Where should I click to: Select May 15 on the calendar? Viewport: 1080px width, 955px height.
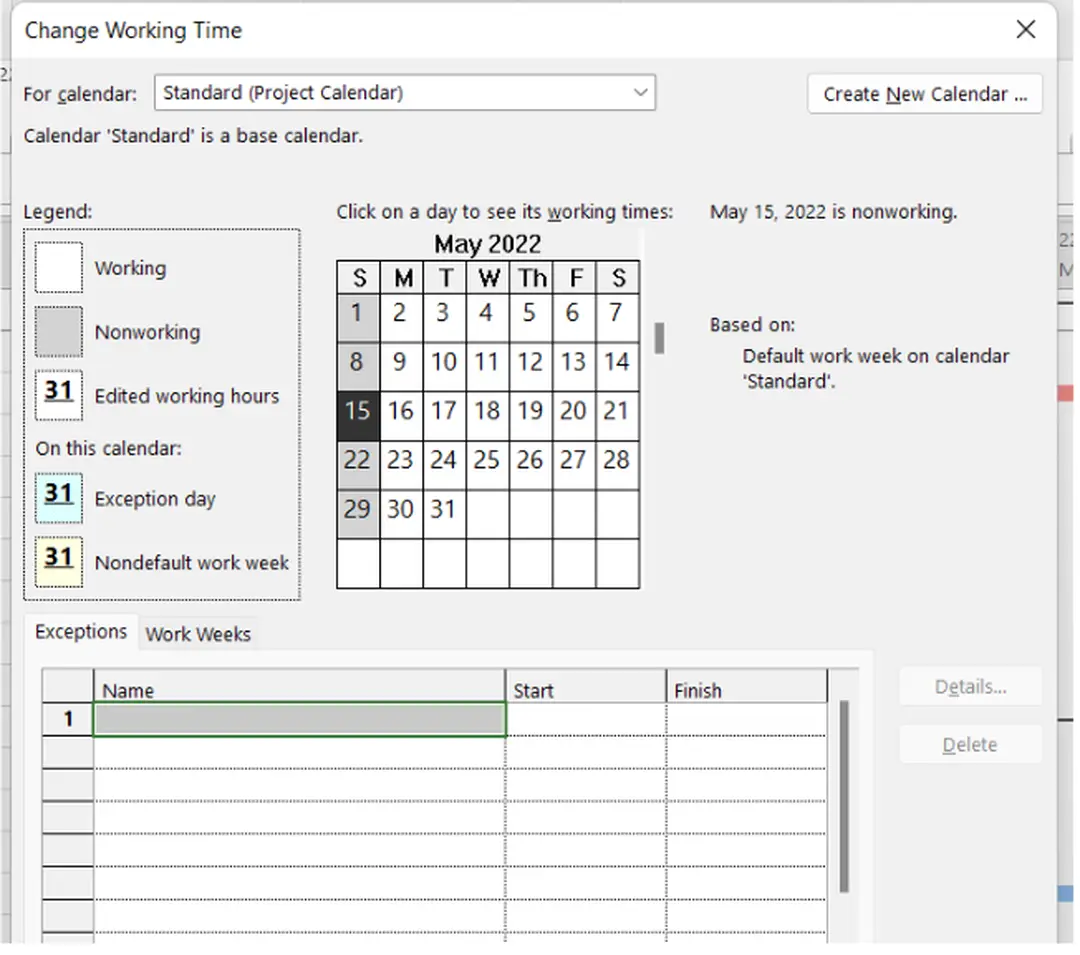[x=358, y=411]
